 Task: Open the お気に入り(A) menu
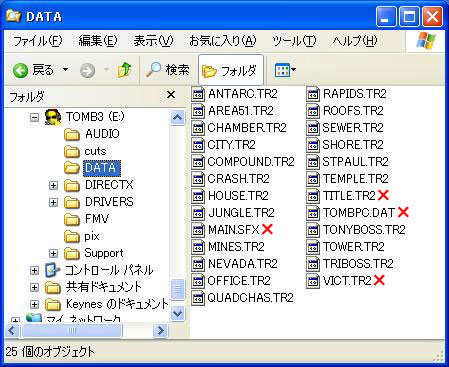223,41
